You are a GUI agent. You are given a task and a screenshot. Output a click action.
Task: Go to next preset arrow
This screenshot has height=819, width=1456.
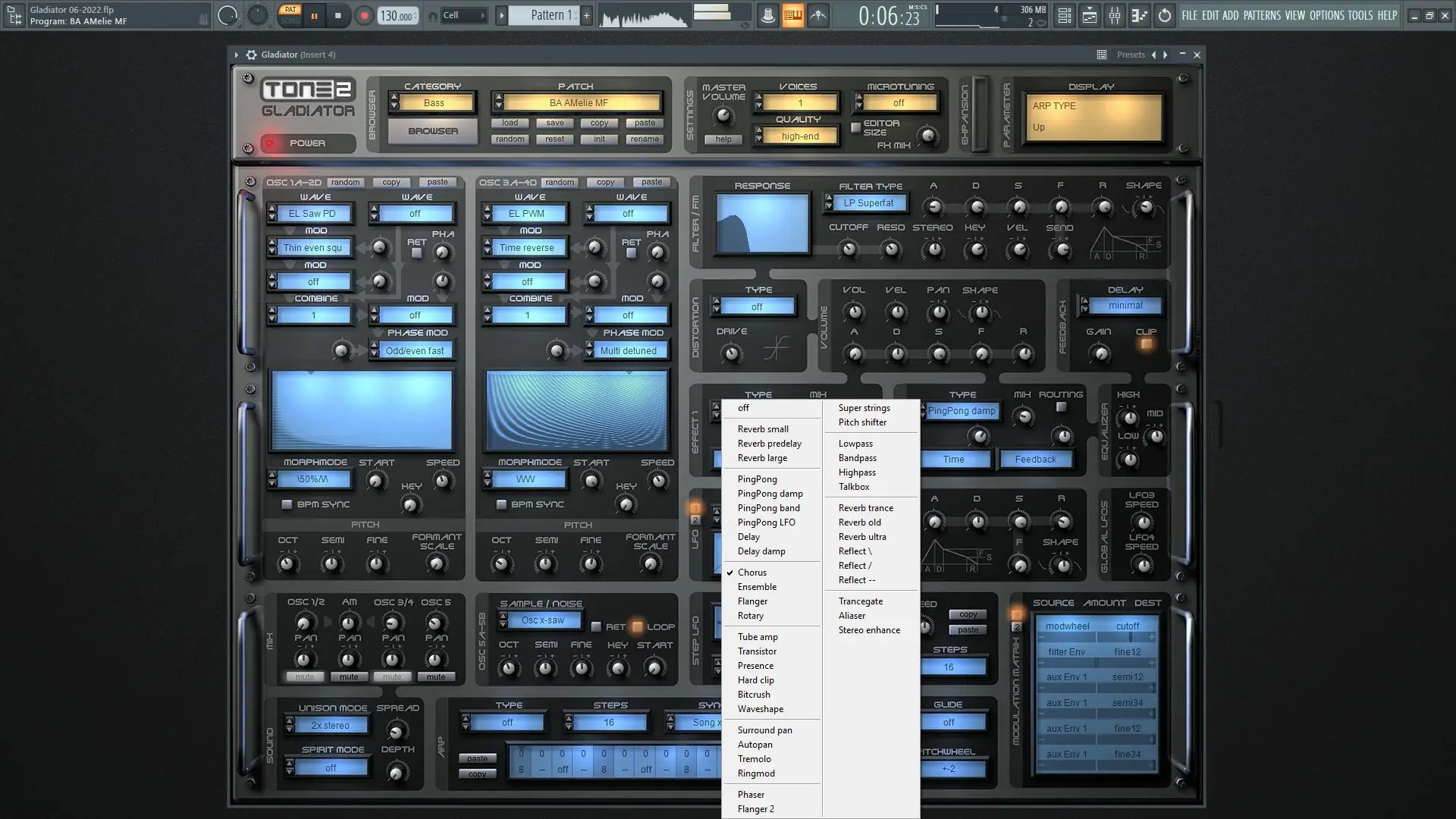(x=1165, y=55)
